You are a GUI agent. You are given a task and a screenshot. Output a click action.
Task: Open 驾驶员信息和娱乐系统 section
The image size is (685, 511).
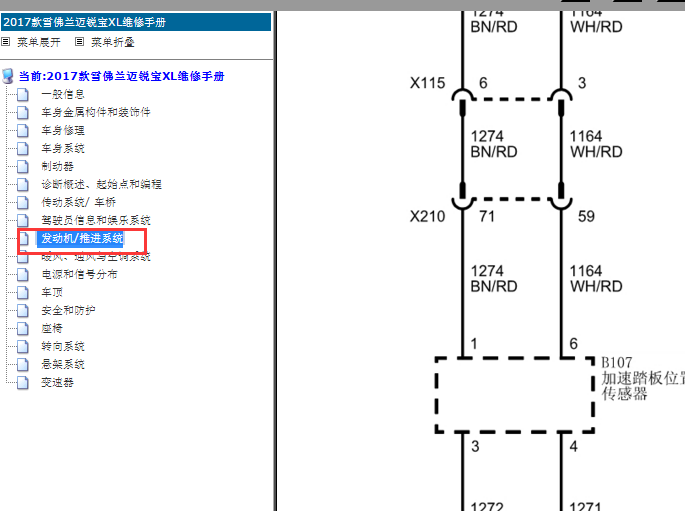click(96, 220)
